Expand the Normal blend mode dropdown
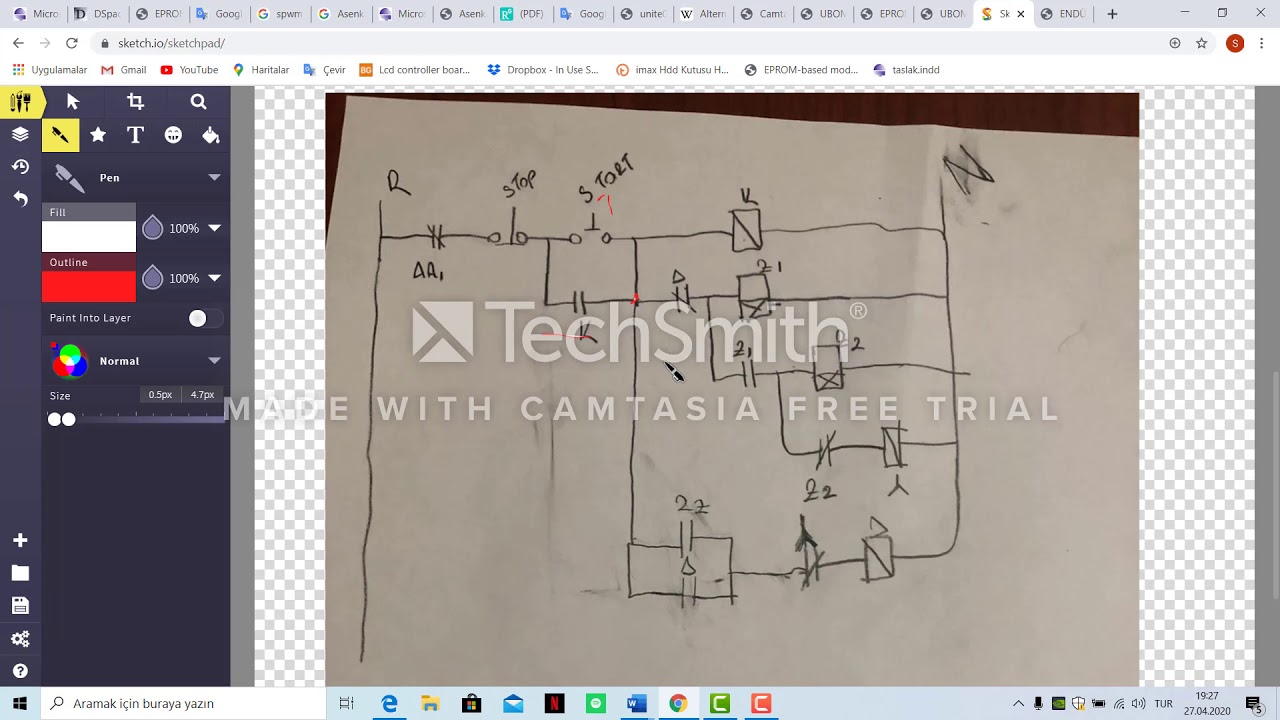Screen dimensions: 1280x720 [214, 361]
